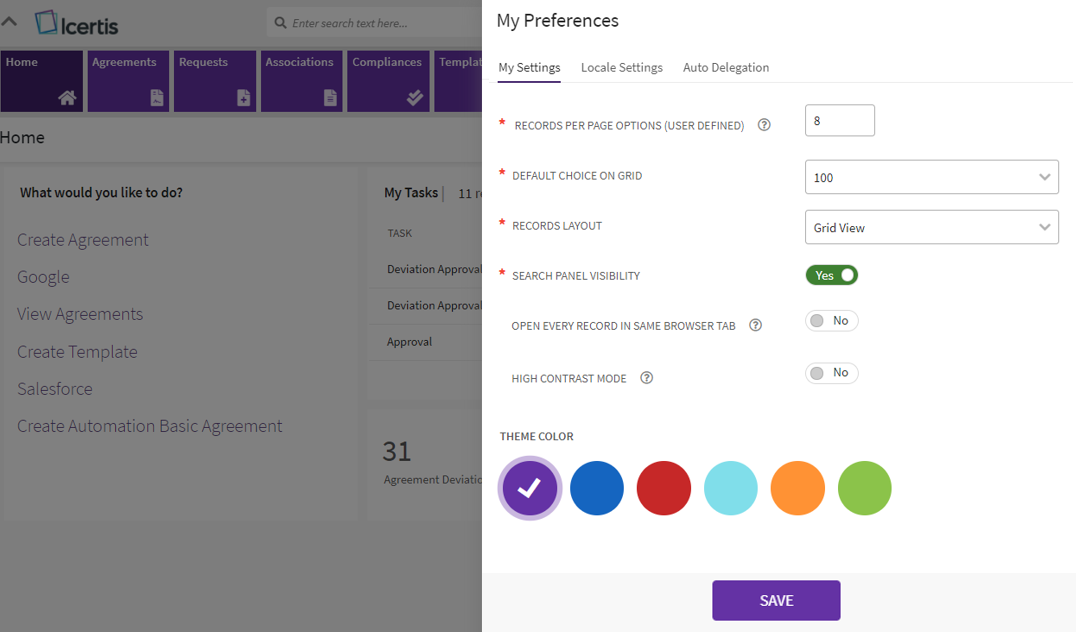This screenshot has height=632, width=1076.
Task: Open the Default Choice on Grid dropdown
Action: [x=931, y=178]
